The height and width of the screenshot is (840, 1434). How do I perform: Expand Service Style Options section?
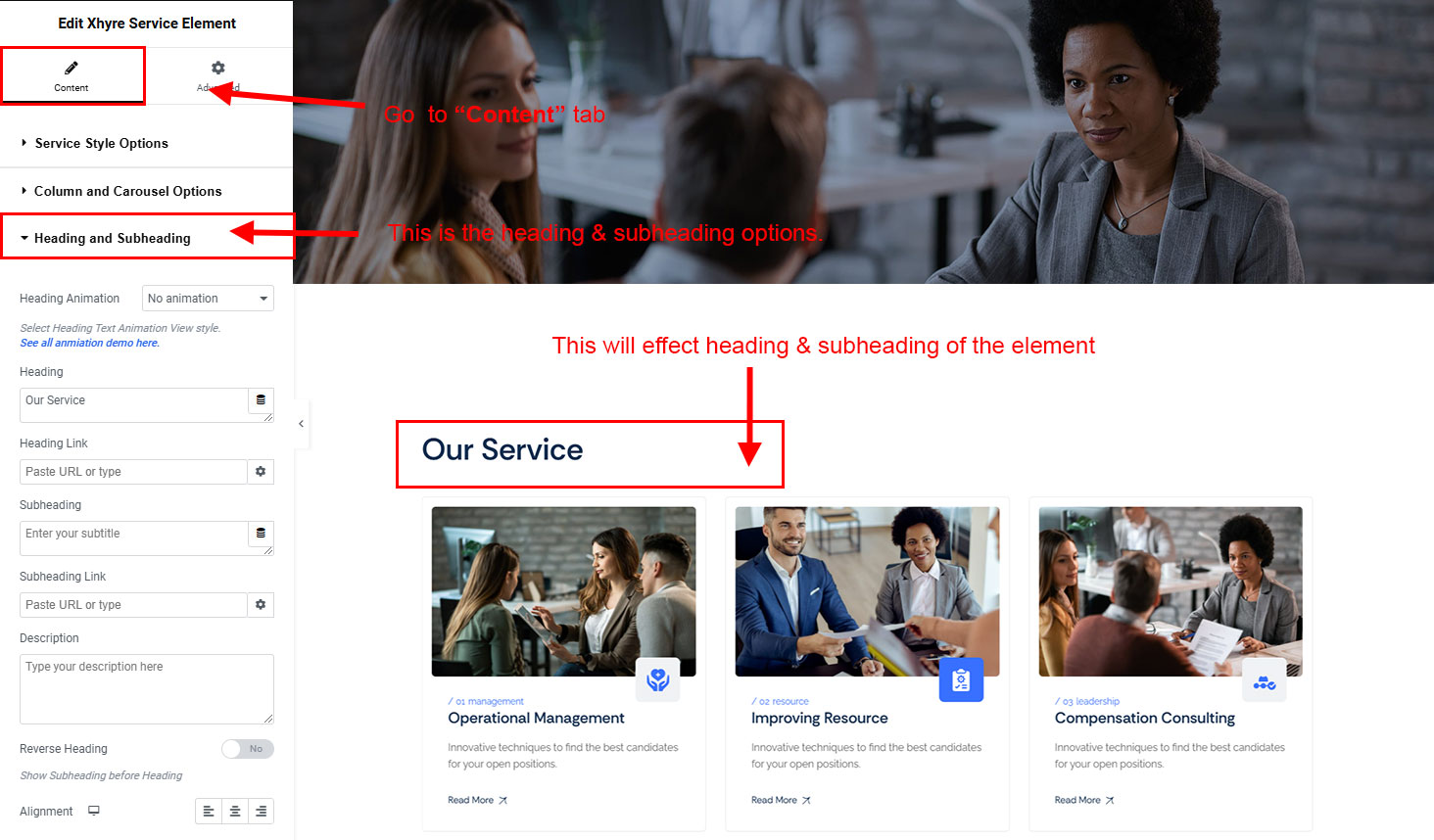point(147,143)
